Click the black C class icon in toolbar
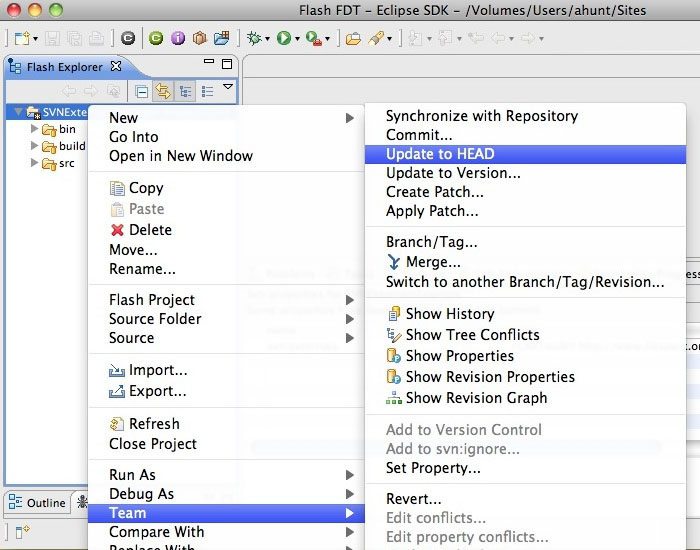Image resolution: width=700 pixels, height=550 pixels. click(x=128, y=38)
